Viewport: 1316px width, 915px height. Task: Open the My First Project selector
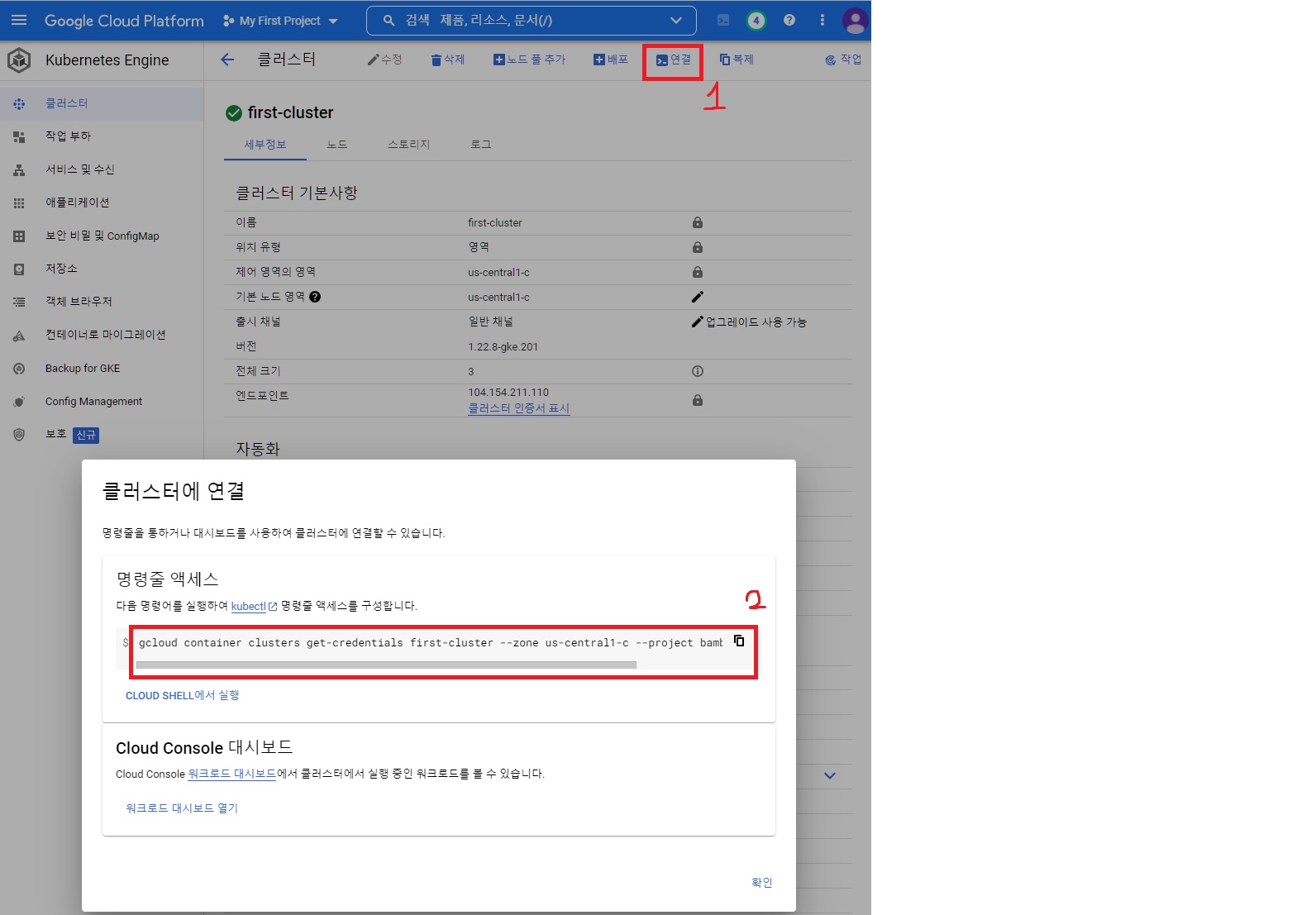[x=280, y=21]
